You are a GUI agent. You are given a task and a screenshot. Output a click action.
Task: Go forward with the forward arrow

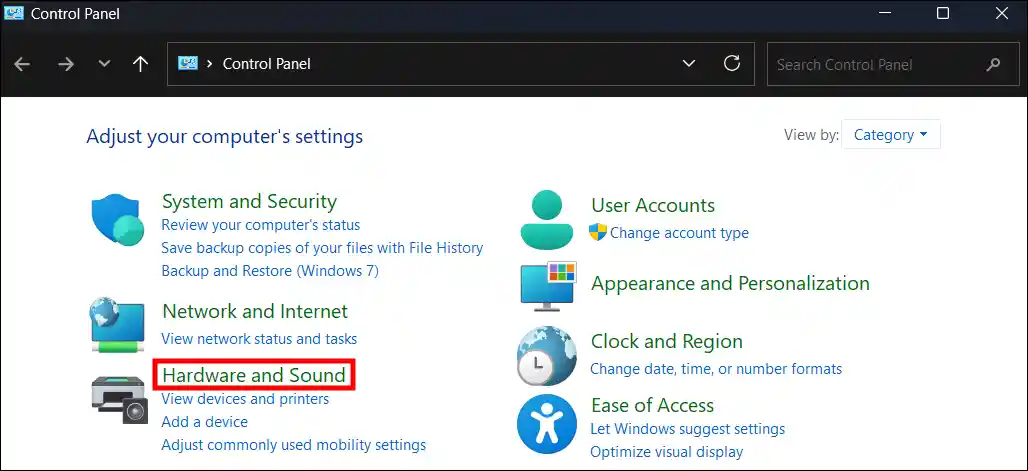coord(66,64)
